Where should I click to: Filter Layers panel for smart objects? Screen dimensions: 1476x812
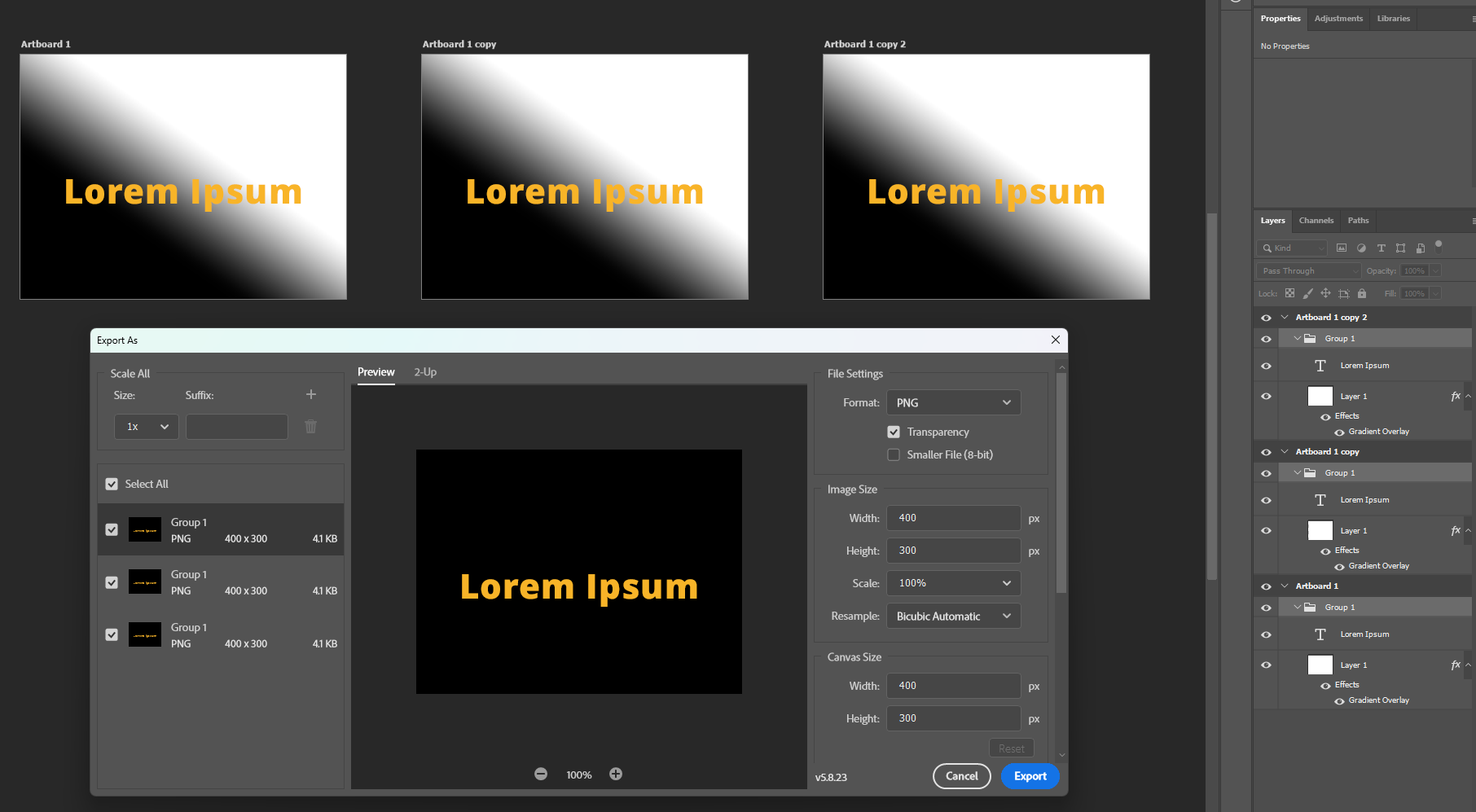pyautogui.click(x=1421, y=248)
